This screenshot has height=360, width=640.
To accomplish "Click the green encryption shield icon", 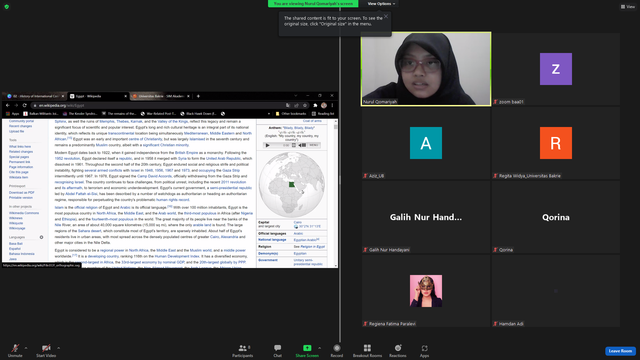I will [x=7, y=7].
